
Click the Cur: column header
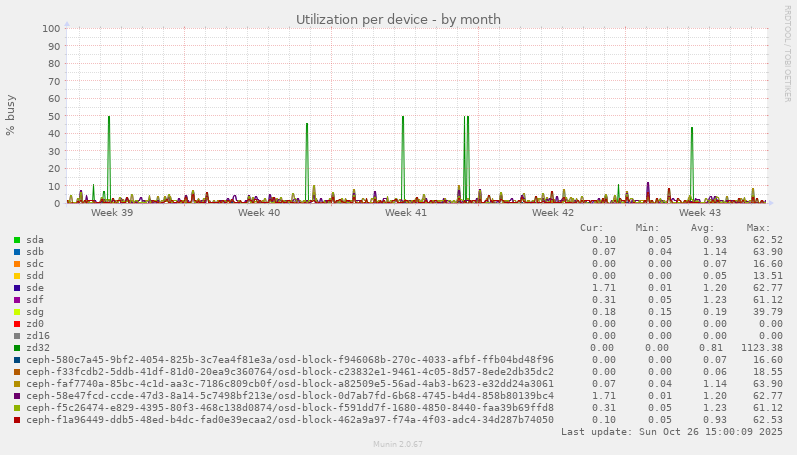591,228
